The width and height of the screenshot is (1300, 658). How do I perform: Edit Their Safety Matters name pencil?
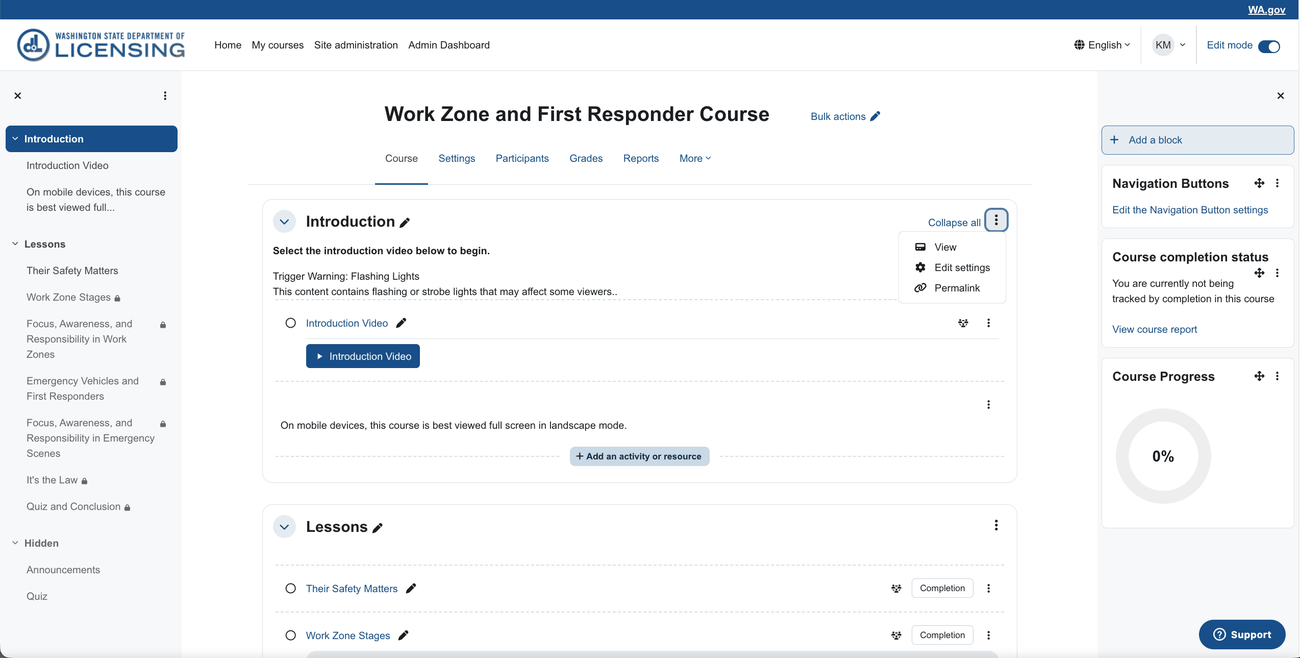(411, 589)
